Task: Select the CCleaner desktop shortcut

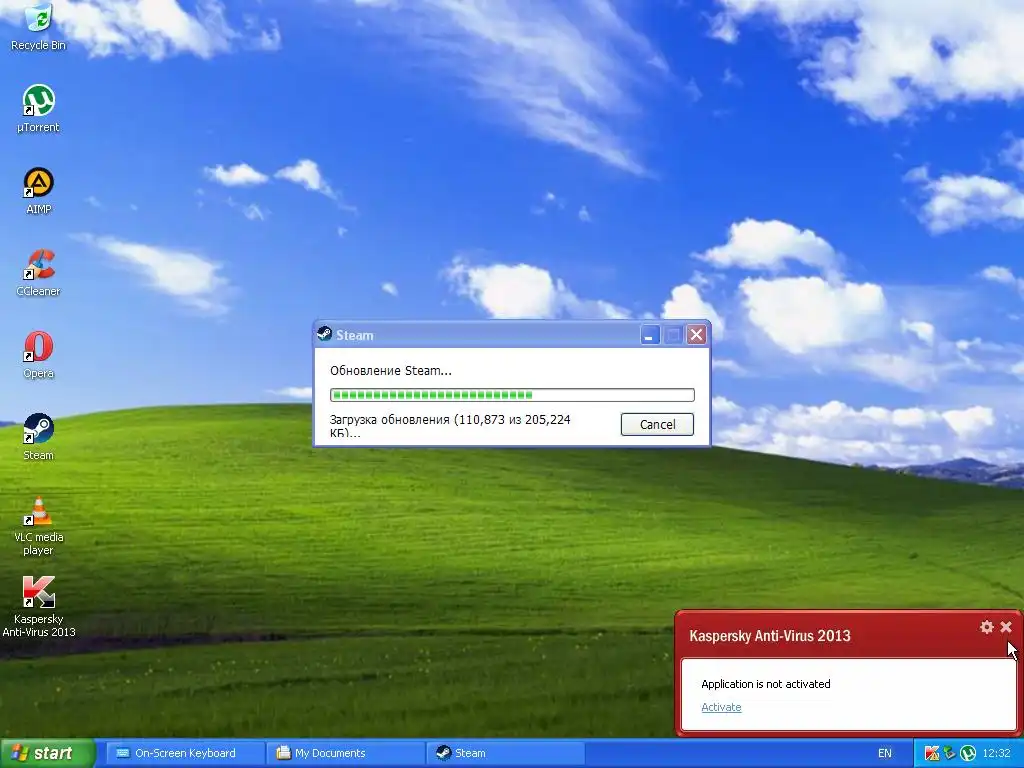Action: (39, 272)
